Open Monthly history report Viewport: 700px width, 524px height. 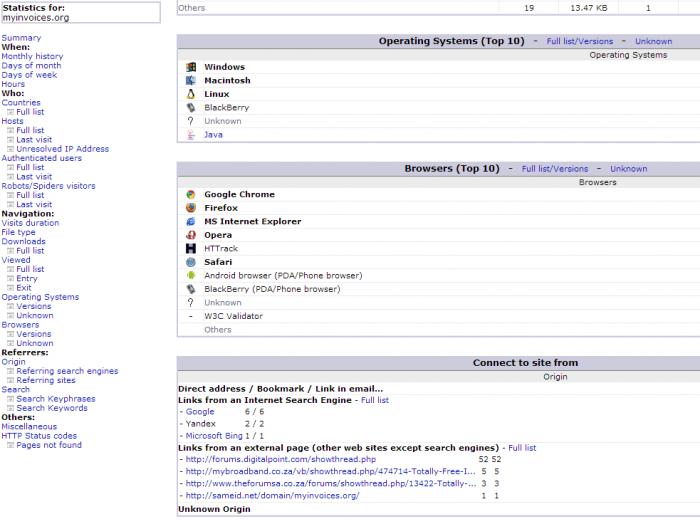pos(32,56)
